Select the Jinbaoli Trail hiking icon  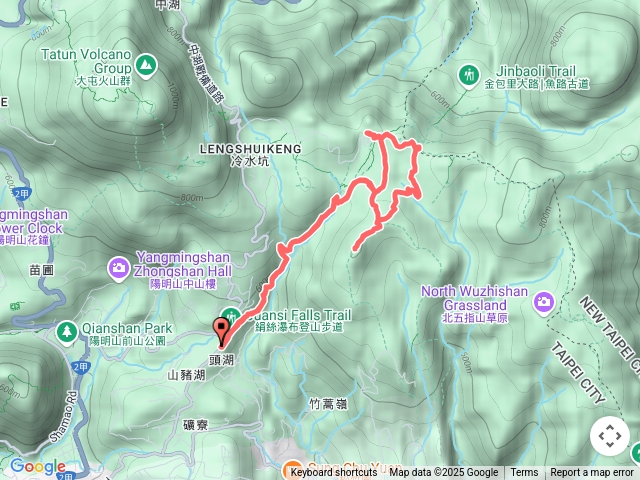469,76
